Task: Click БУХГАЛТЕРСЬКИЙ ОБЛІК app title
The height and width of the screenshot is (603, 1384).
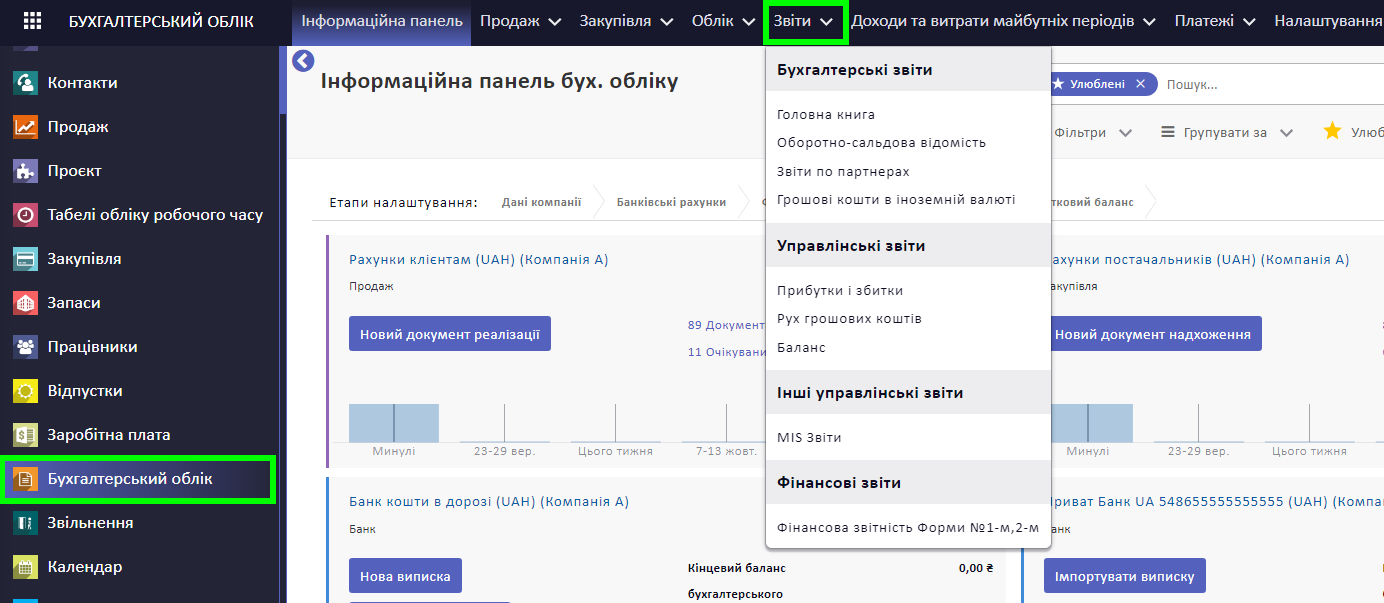Action: coord(161,21)
